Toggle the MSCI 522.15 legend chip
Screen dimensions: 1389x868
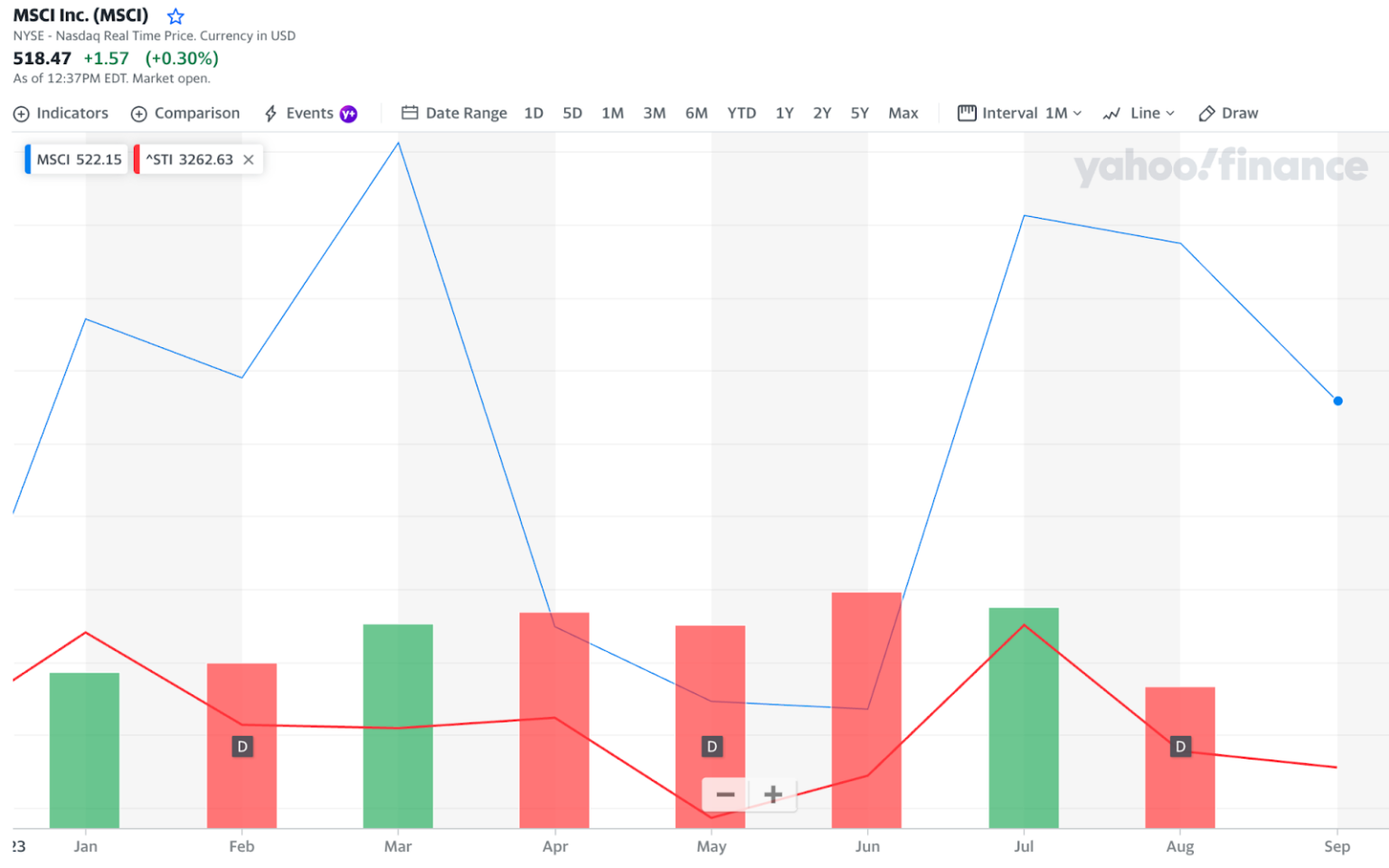75,158
